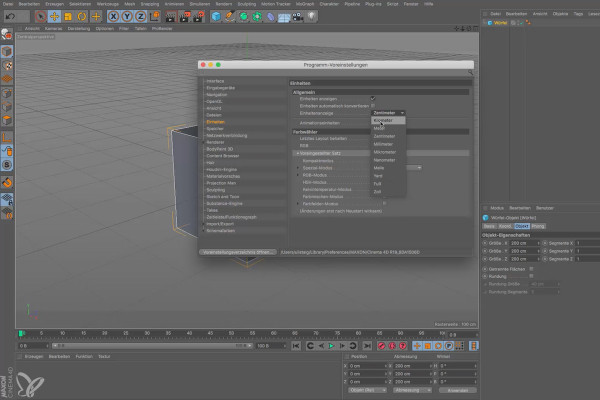The height and width of the screenshot is (400, 600).
Task: Click 'Voreinstellungsverzeichnis öffnen...' button
Action: [238, 252]
